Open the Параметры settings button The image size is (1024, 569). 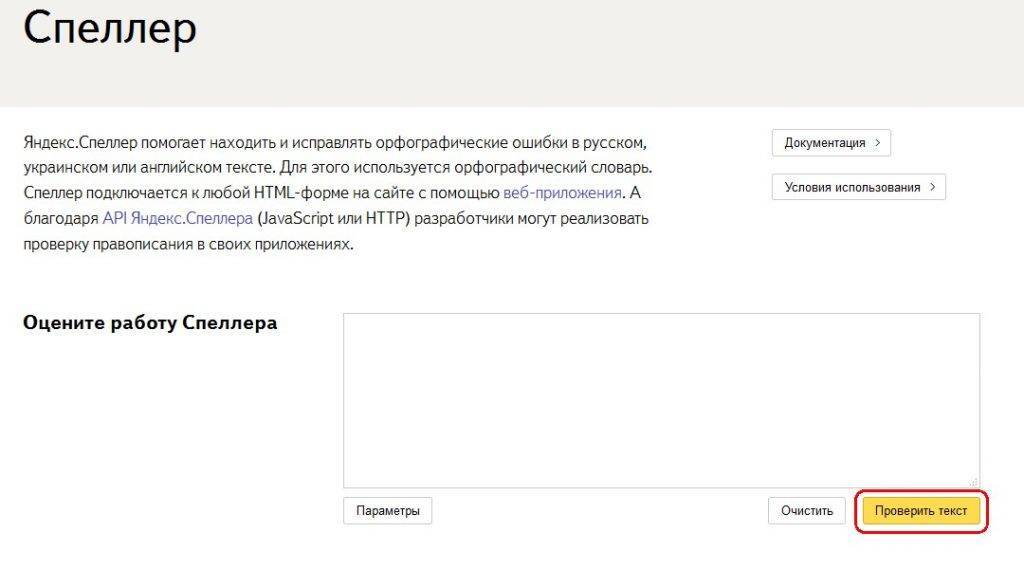click(x=387, y=511)
